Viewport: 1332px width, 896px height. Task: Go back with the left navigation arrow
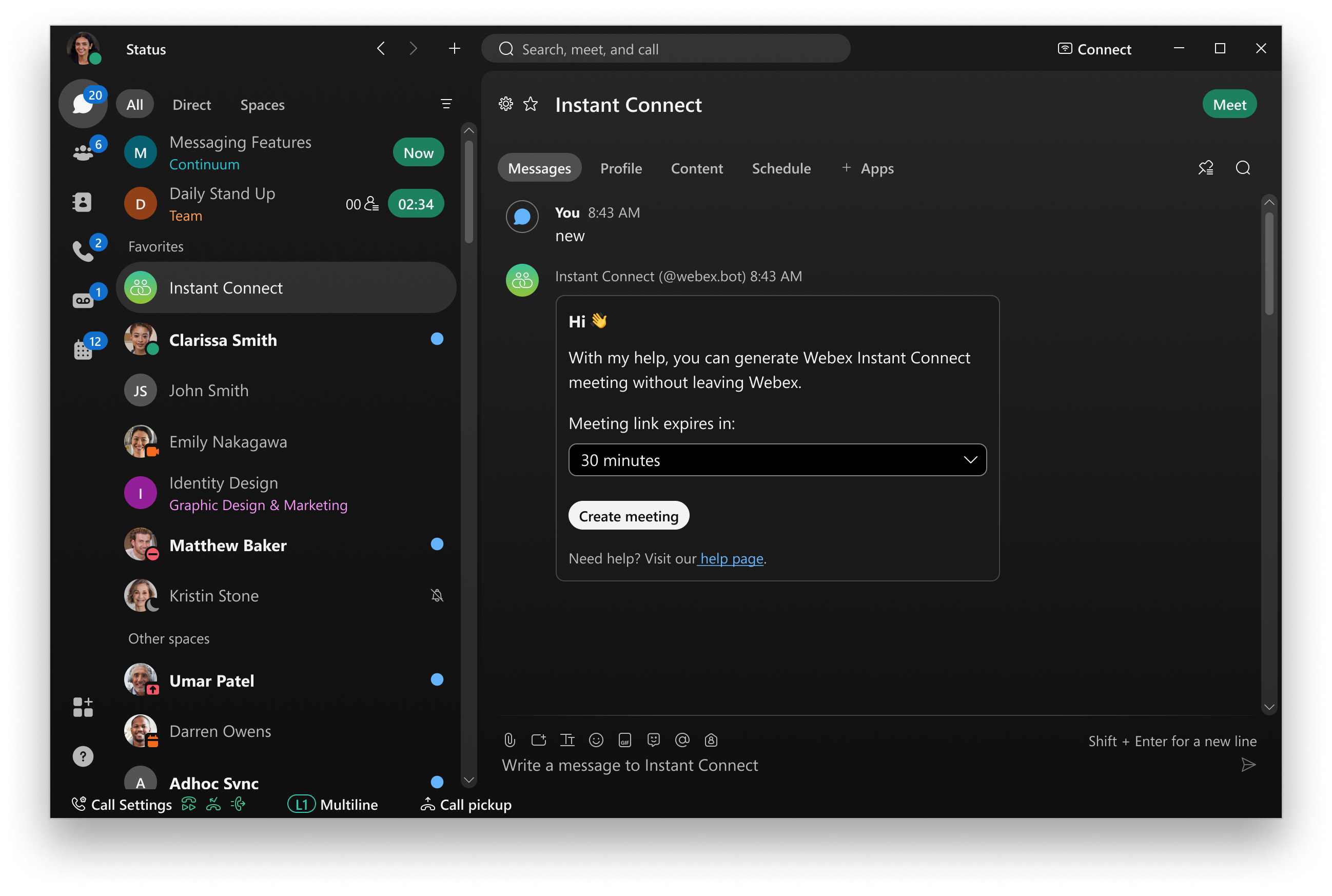[x=381, y=49]
